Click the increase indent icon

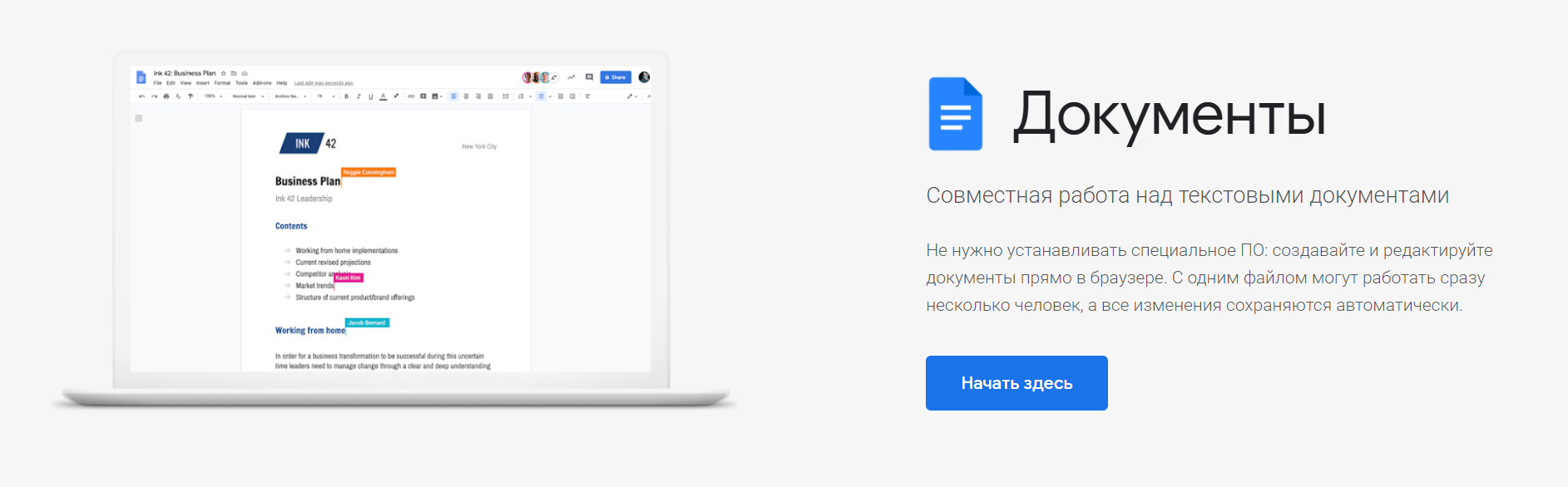pyautogui.click(x=572, y=96)
